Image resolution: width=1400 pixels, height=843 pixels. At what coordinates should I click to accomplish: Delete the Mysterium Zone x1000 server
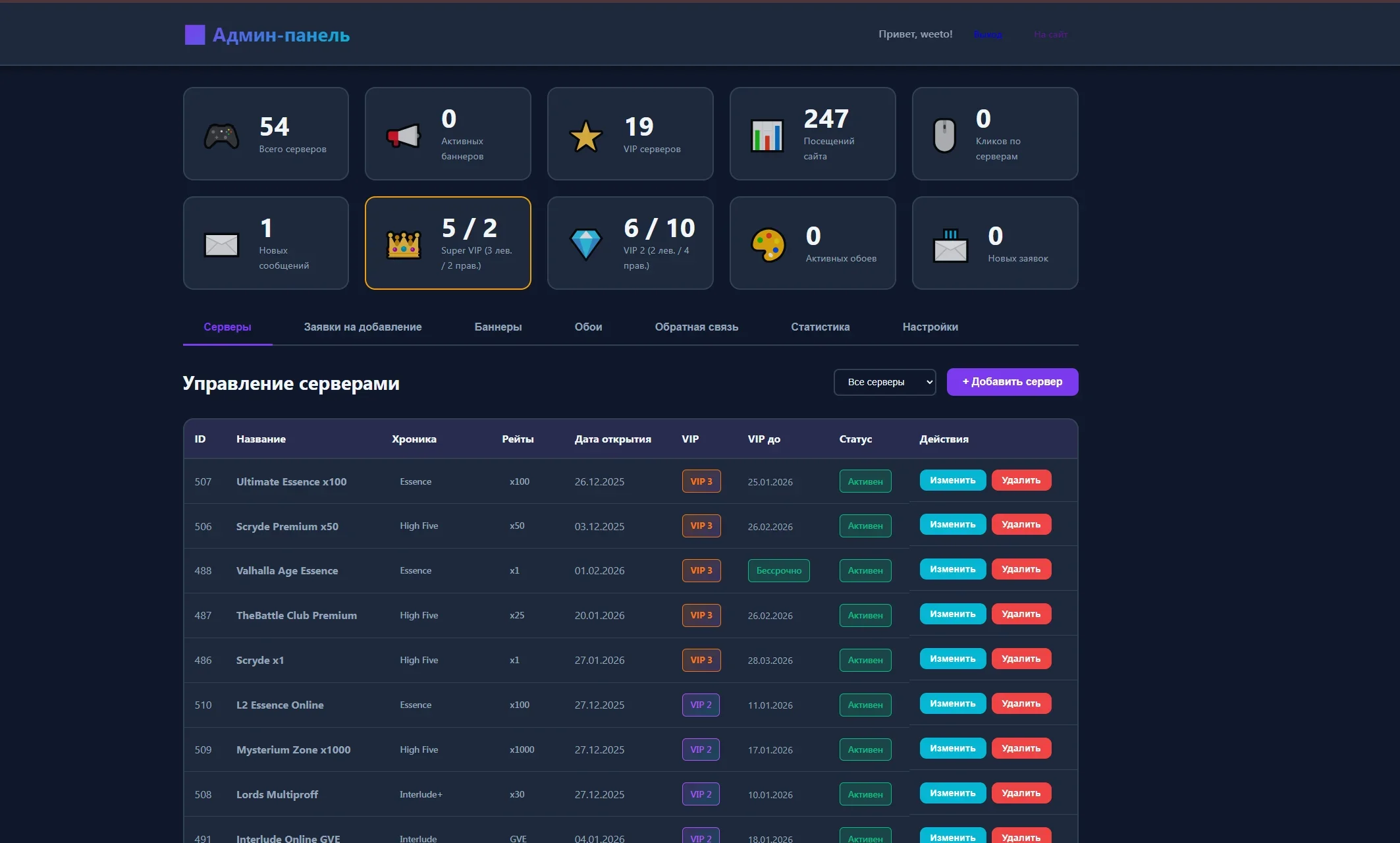coord(1021,748)
